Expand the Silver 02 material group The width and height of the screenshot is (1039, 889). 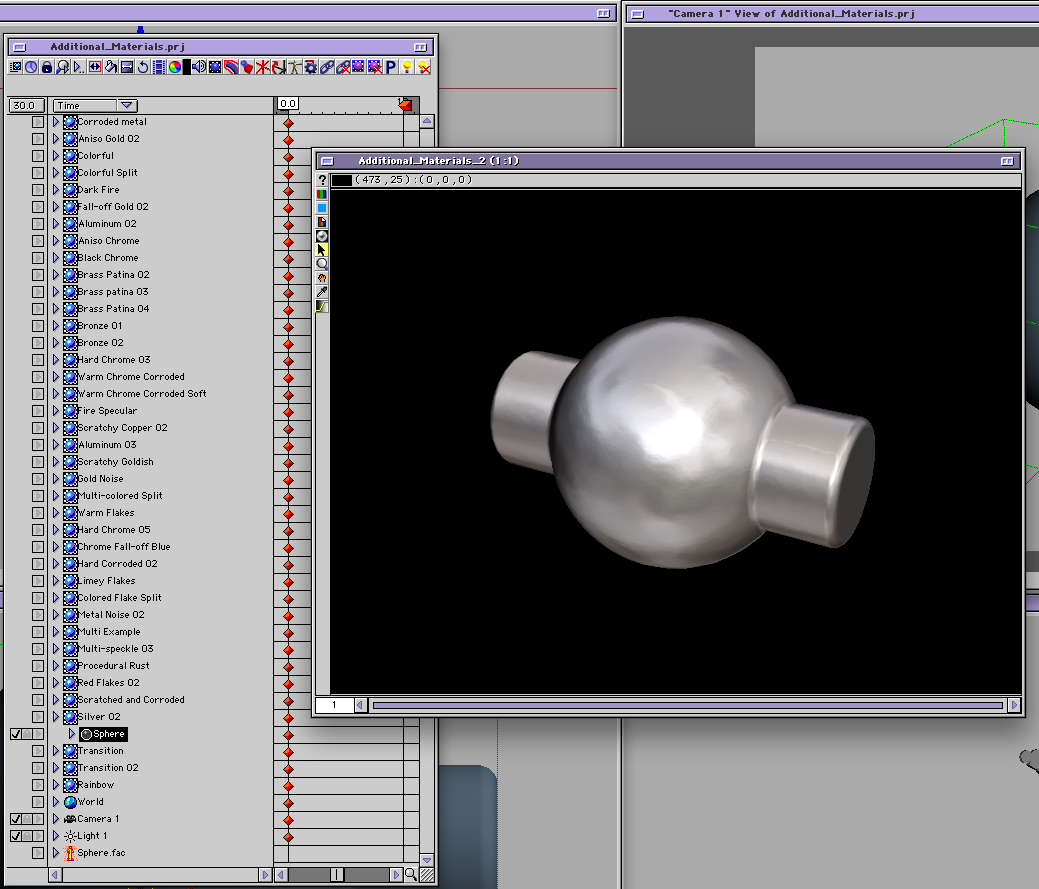tap(56, 717)
